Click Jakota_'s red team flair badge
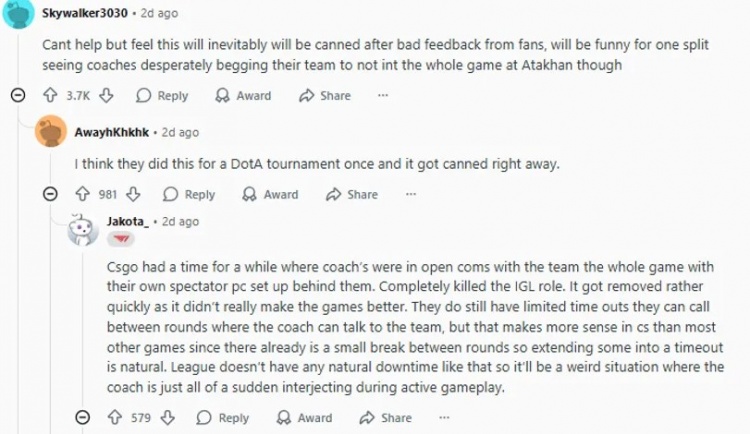The height and width of the screenshot is (434, 750). point(120,241)
